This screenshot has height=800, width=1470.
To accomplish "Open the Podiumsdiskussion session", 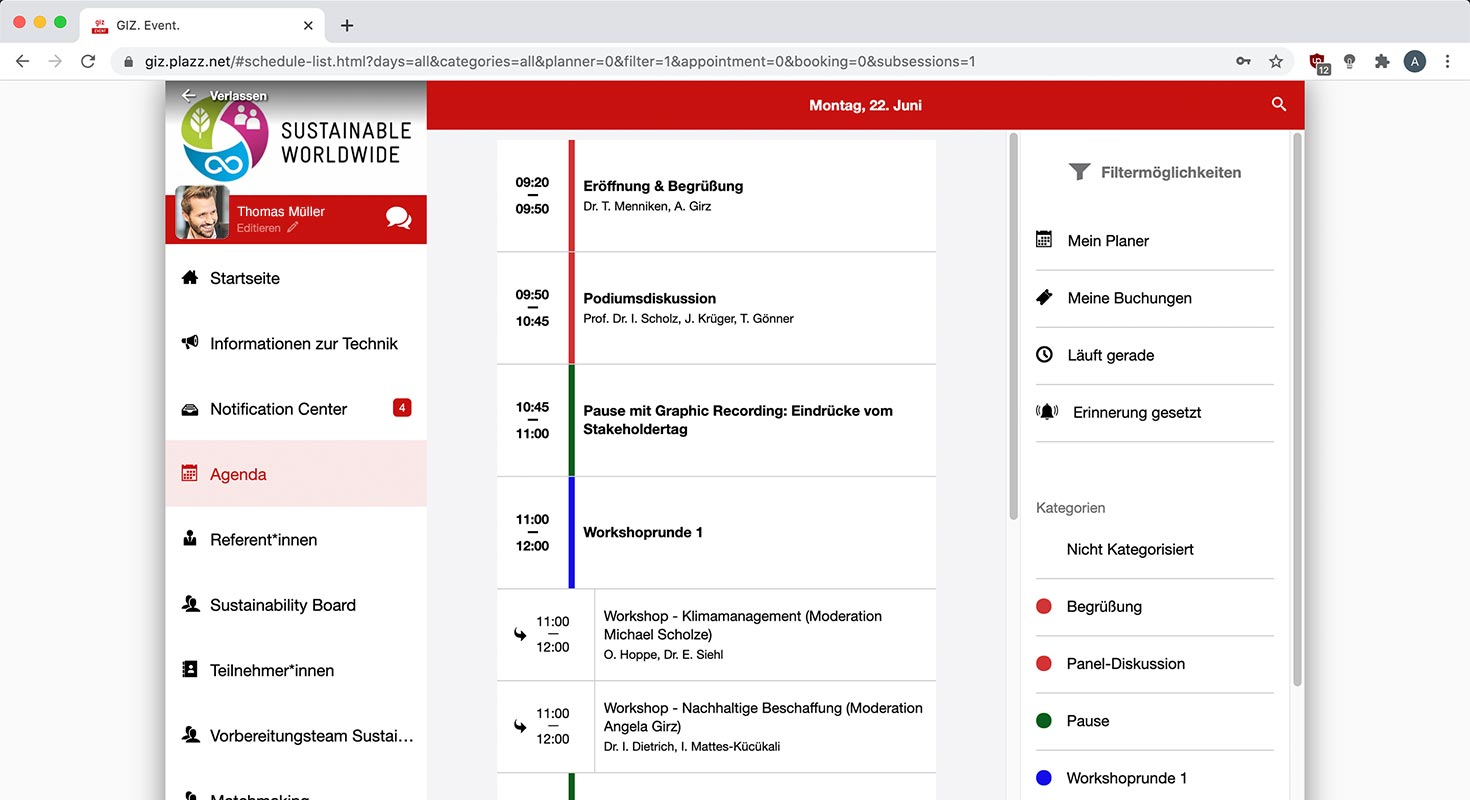I will pos(716,308).
